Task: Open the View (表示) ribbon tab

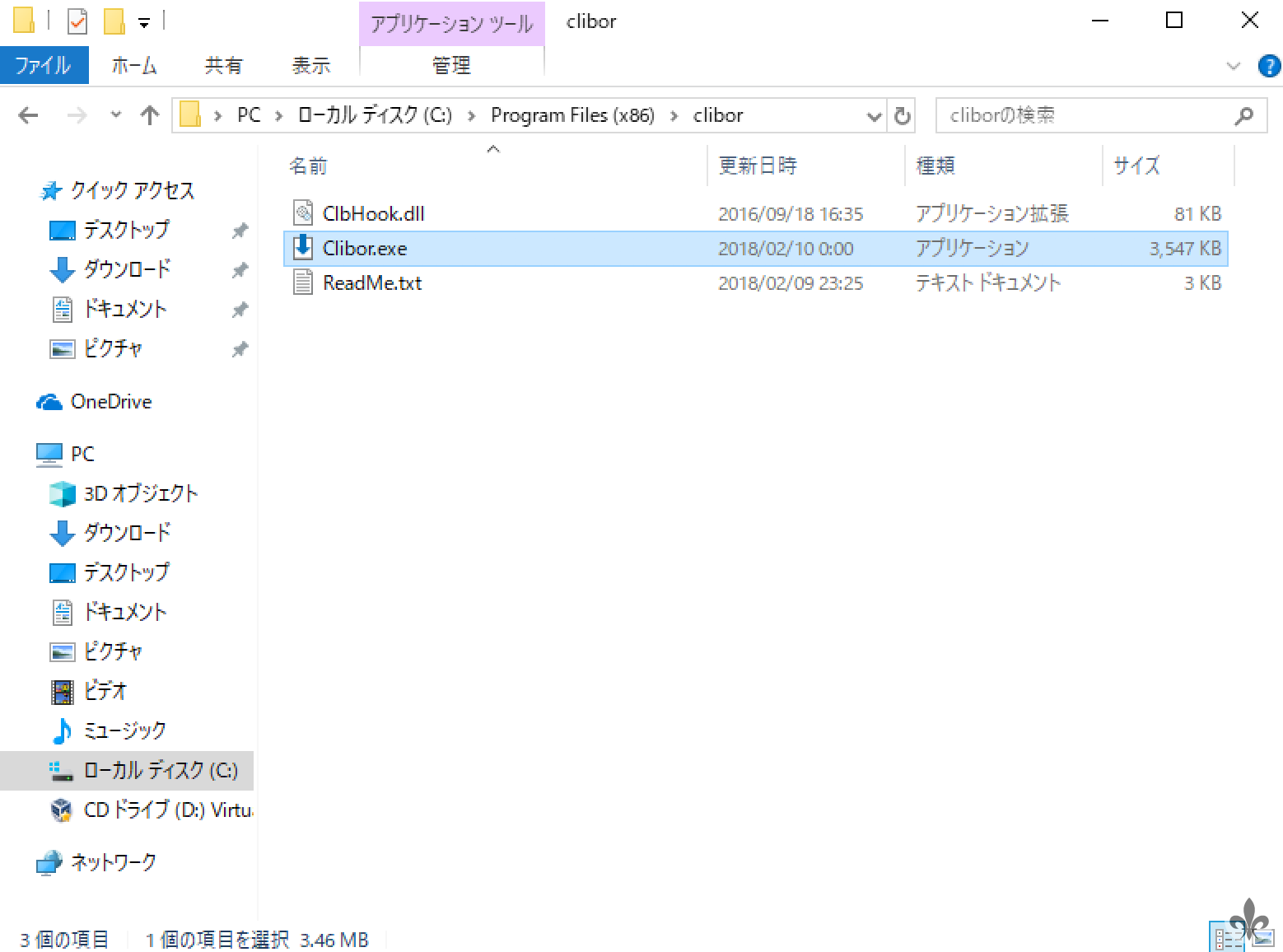Action: tap(311, 65)
